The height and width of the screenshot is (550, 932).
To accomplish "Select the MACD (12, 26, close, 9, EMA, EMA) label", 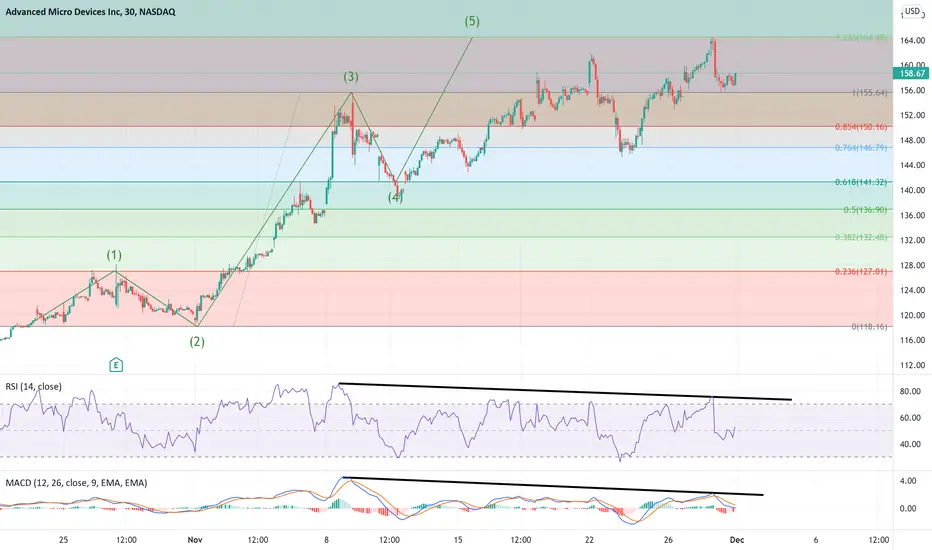I will [x=76, y=483].
